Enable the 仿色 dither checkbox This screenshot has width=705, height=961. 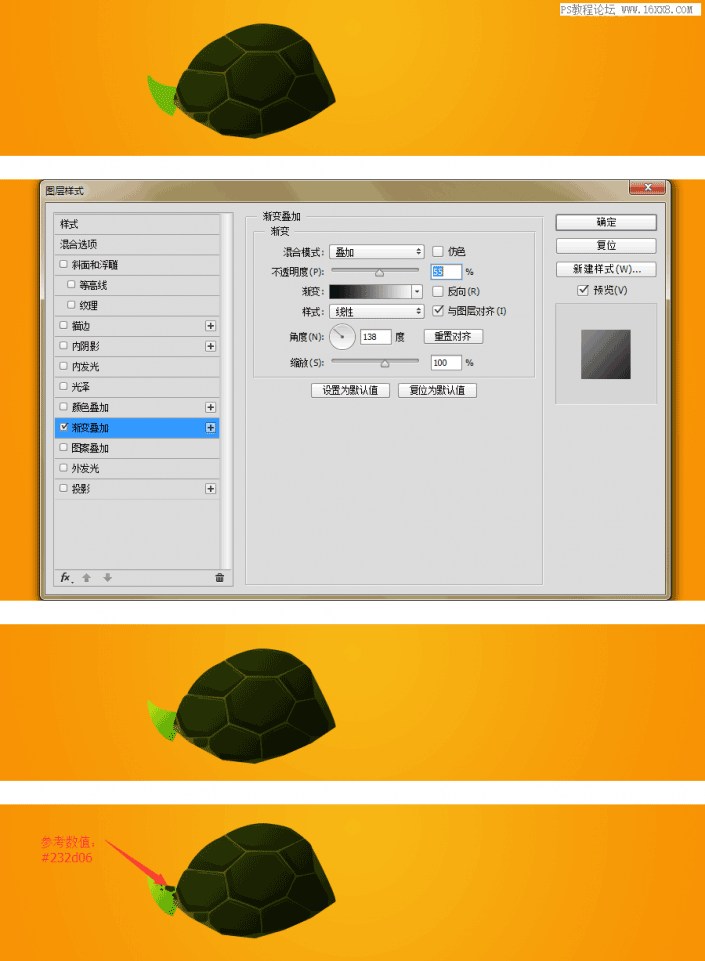click(x=438, y=252)
